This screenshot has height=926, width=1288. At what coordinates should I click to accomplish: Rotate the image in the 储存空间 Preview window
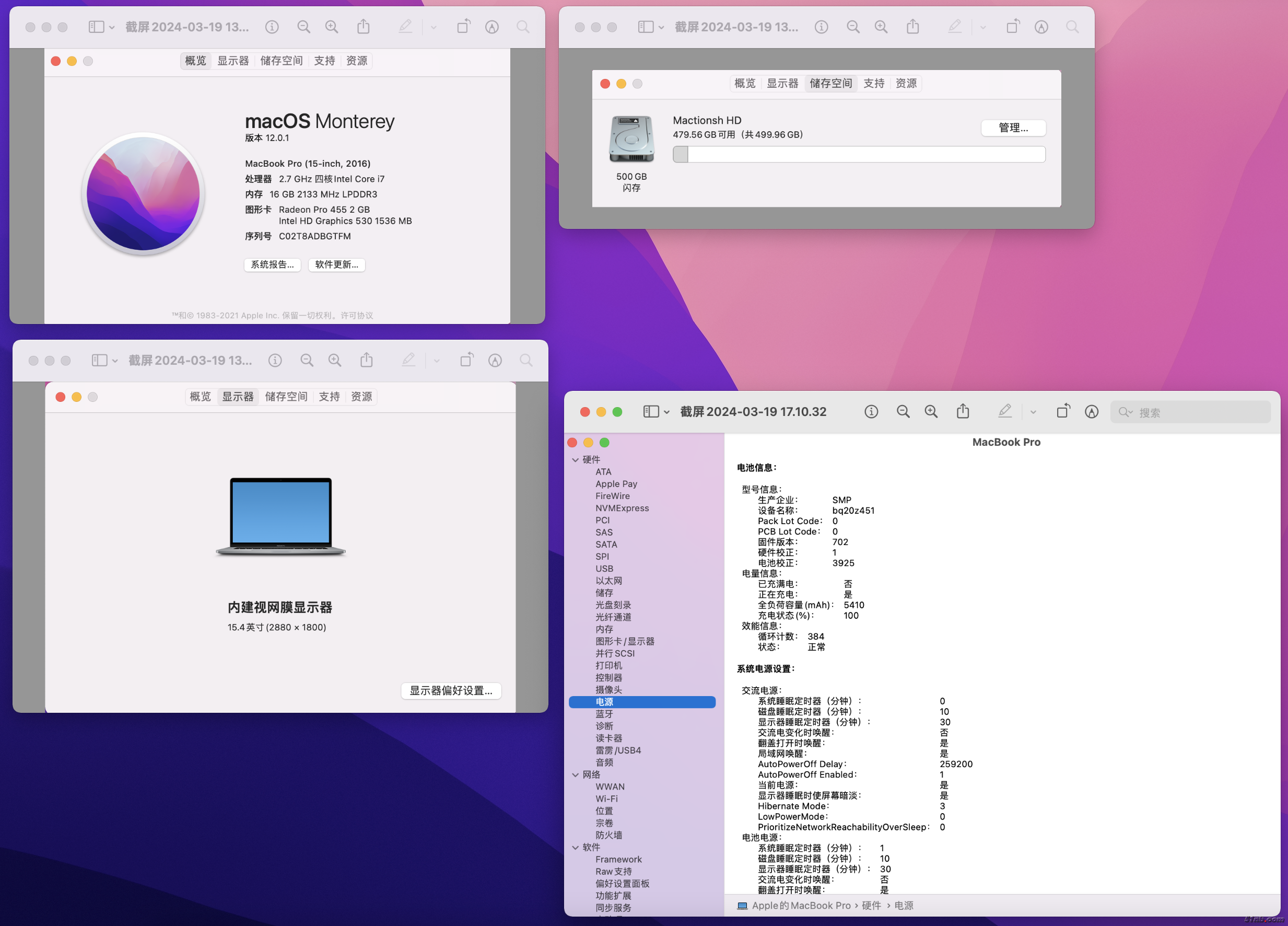click(1013, 26)
